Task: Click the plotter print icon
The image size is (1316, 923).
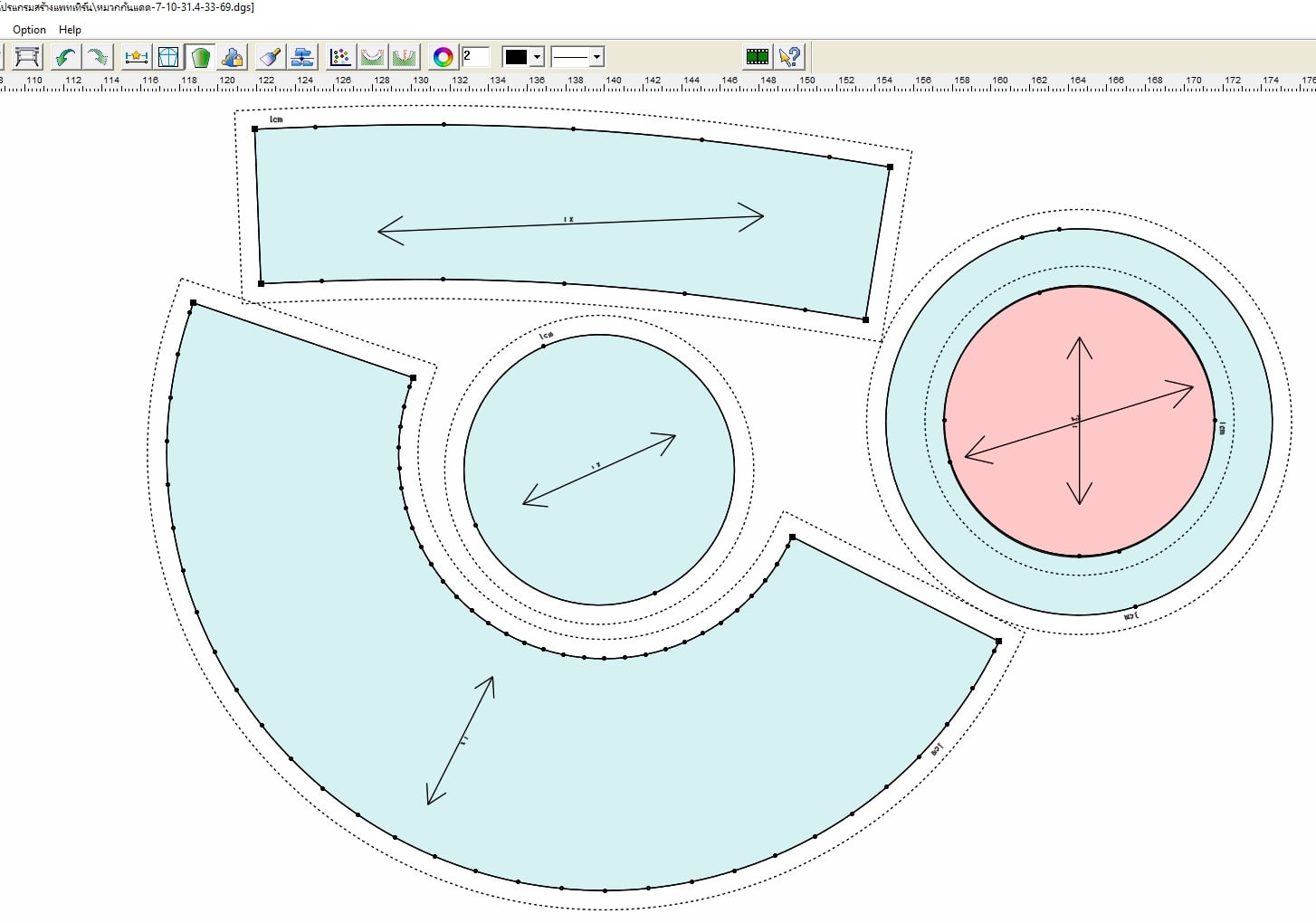Action: (27, 57)
